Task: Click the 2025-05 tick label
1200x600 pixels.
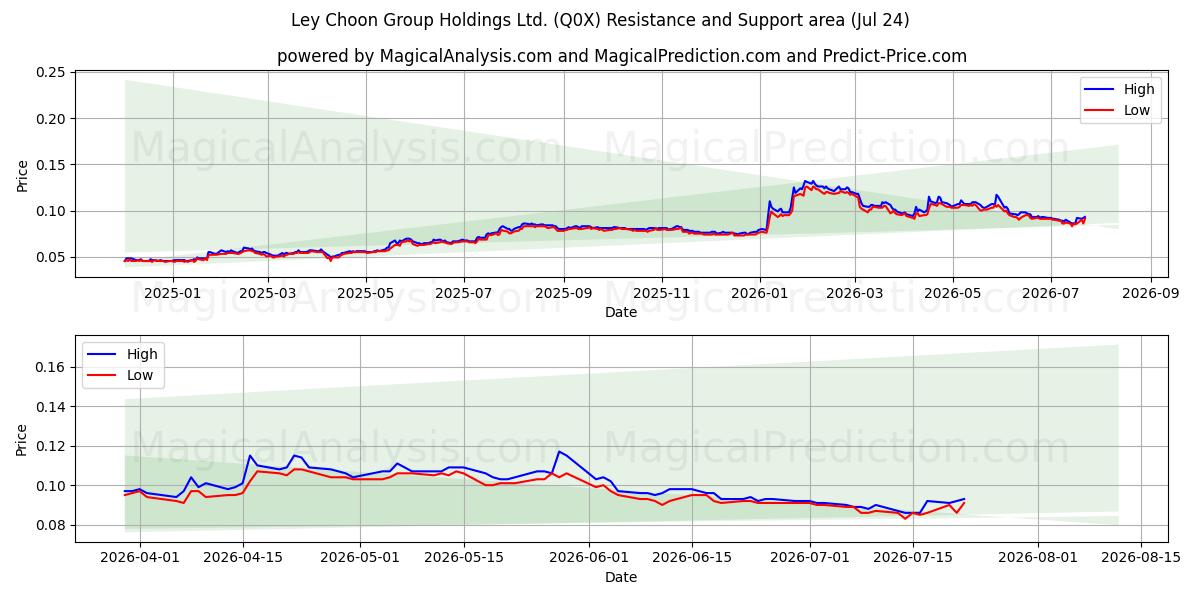Action: pos(365,293)
